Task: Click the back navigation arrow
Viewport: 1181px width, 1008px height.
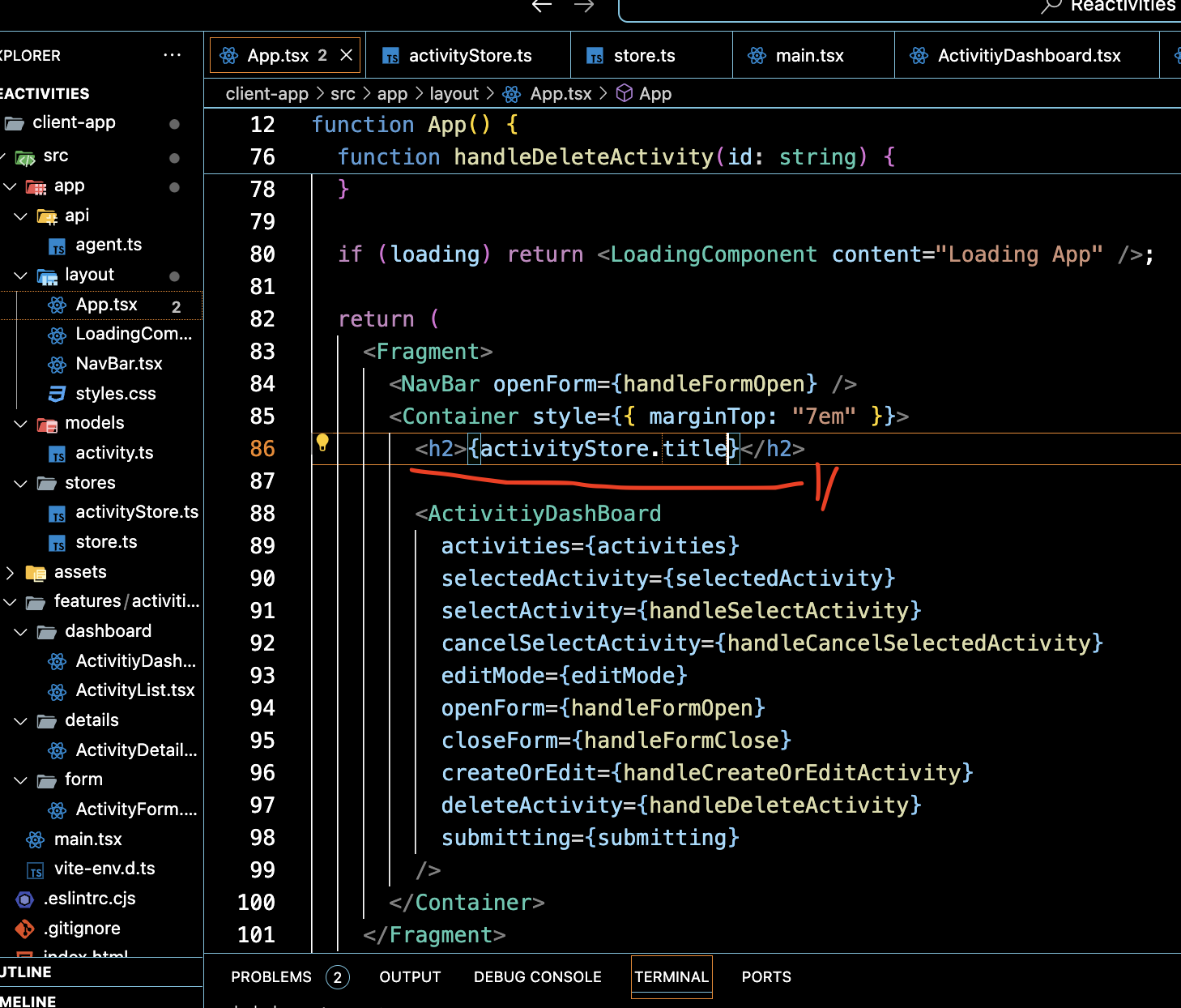Action: point(542,6)
